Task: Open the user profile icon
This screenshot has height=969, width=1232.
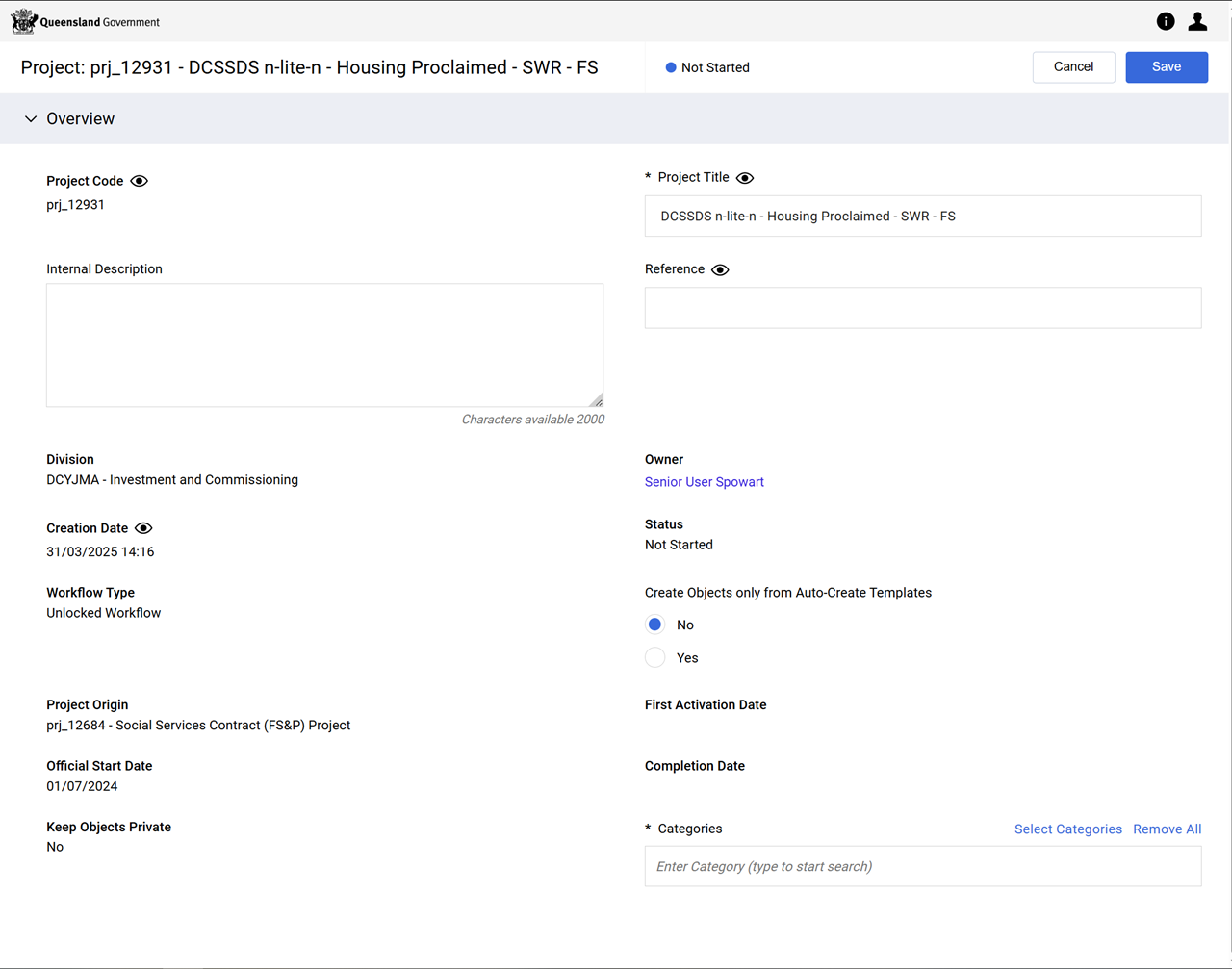Action: point(1197,21)
